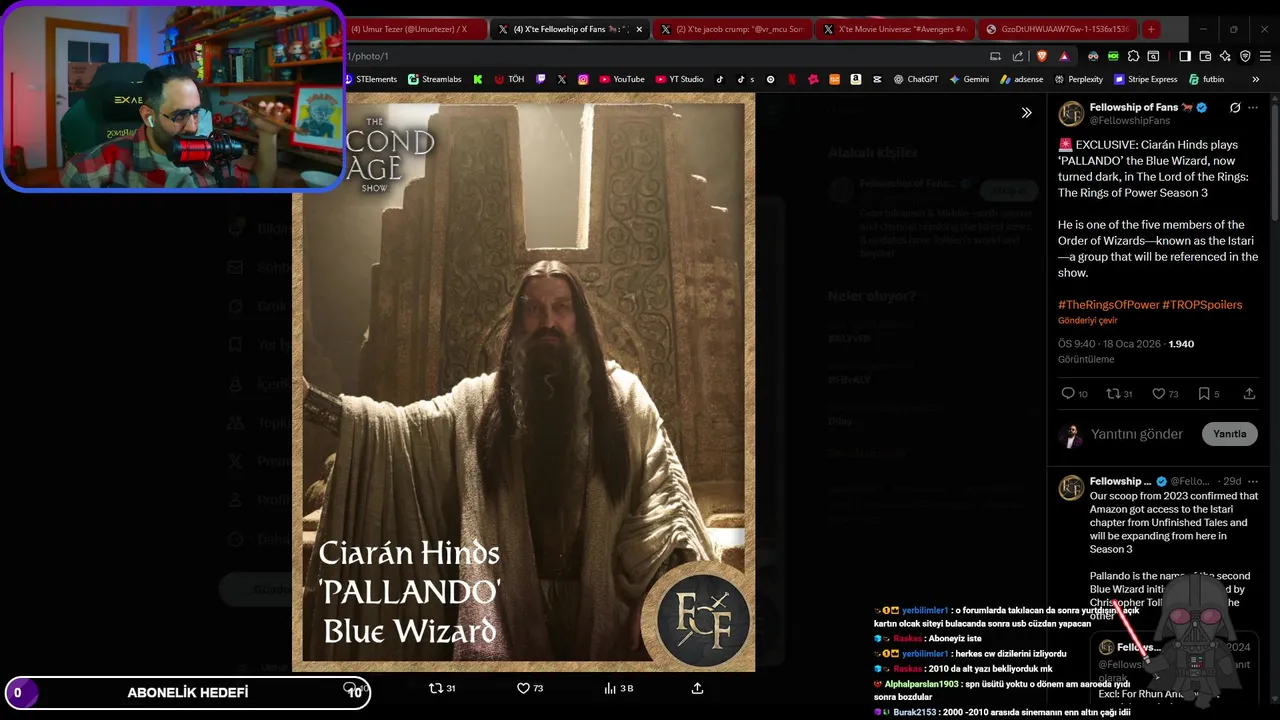The height and width of the screenshot is (720, 1280).
Task: Open the green Kick bookmark icon
Action: (x=478, y=79)
